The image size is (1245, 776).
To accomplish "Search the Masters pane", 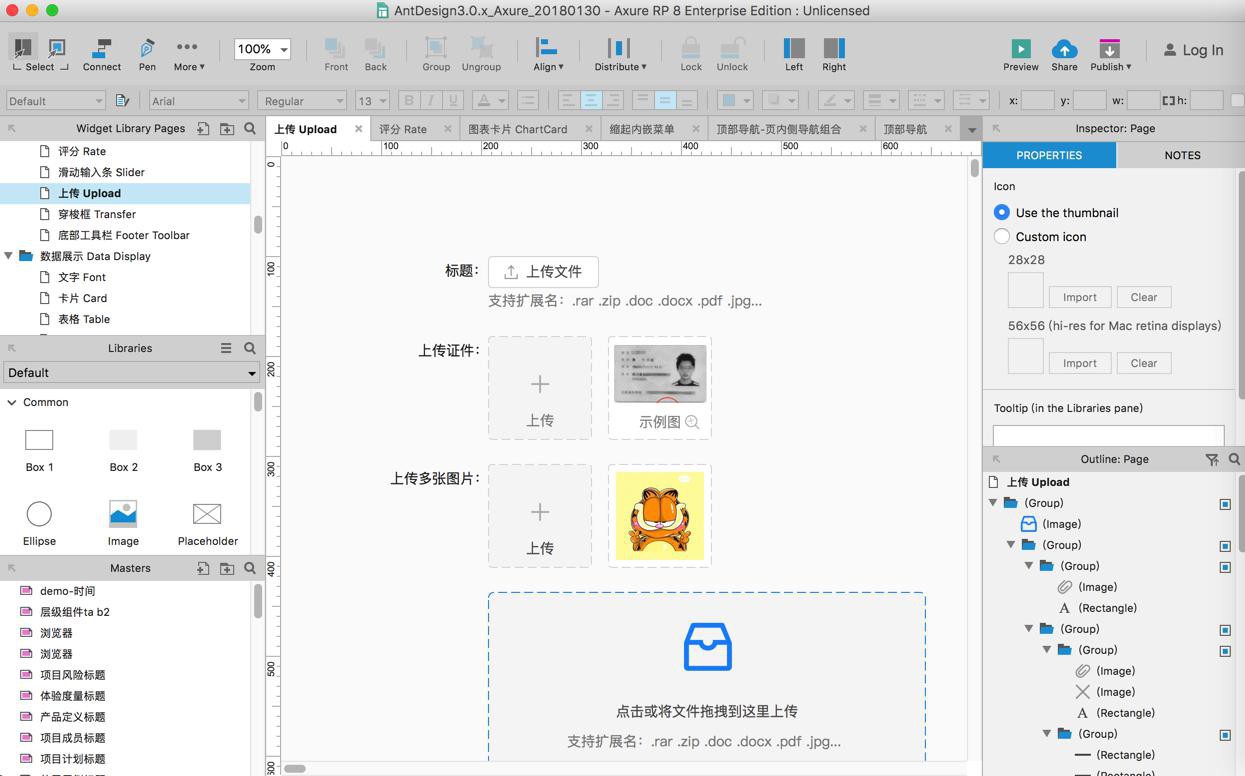I will click(250, 568).
